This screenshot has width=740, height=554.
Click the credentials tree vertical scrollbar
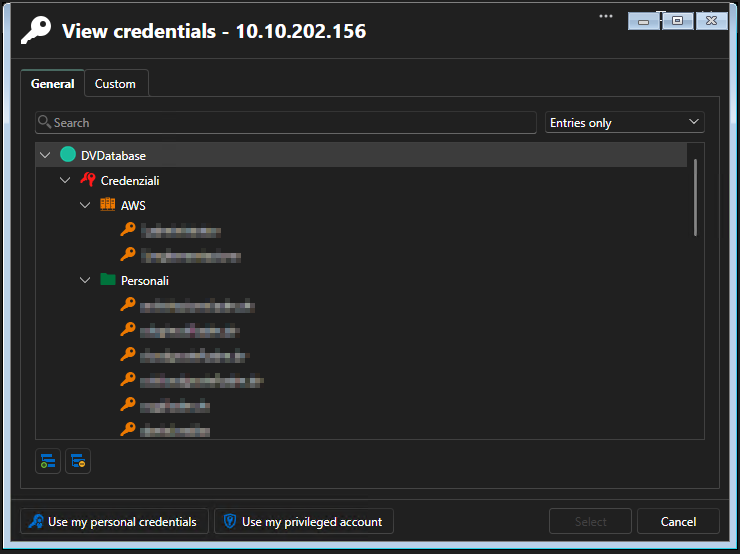pos(696,197)
